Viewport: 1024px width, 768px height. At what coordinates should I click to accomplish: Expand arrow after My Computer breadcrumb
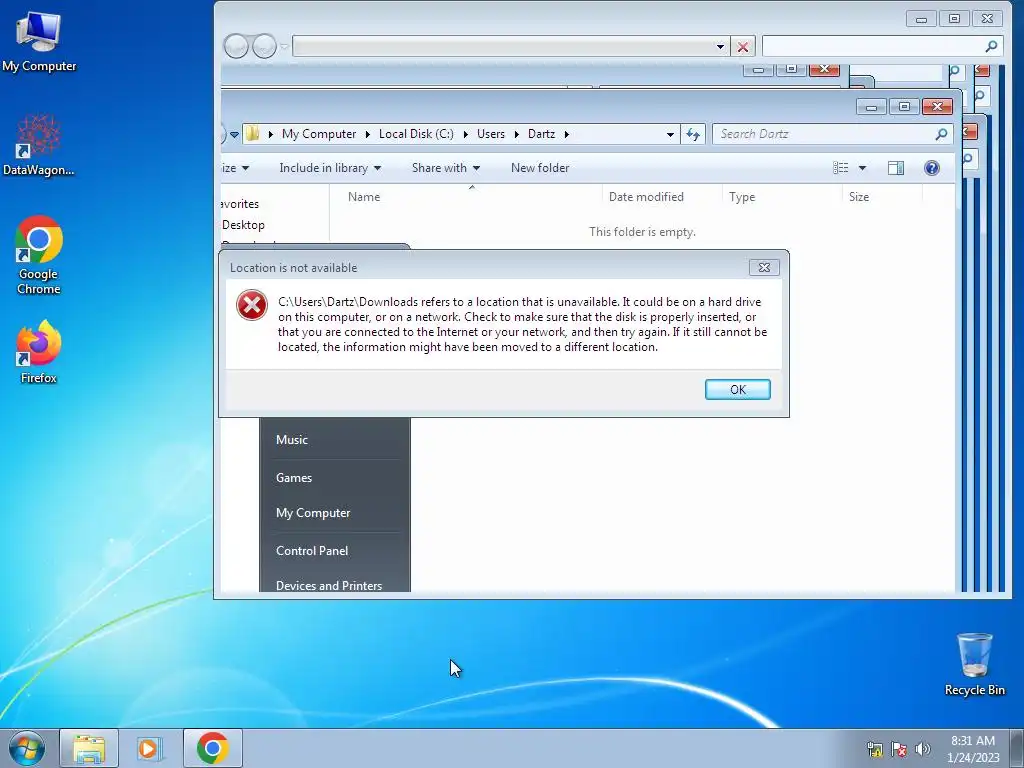tap(367, 134)
